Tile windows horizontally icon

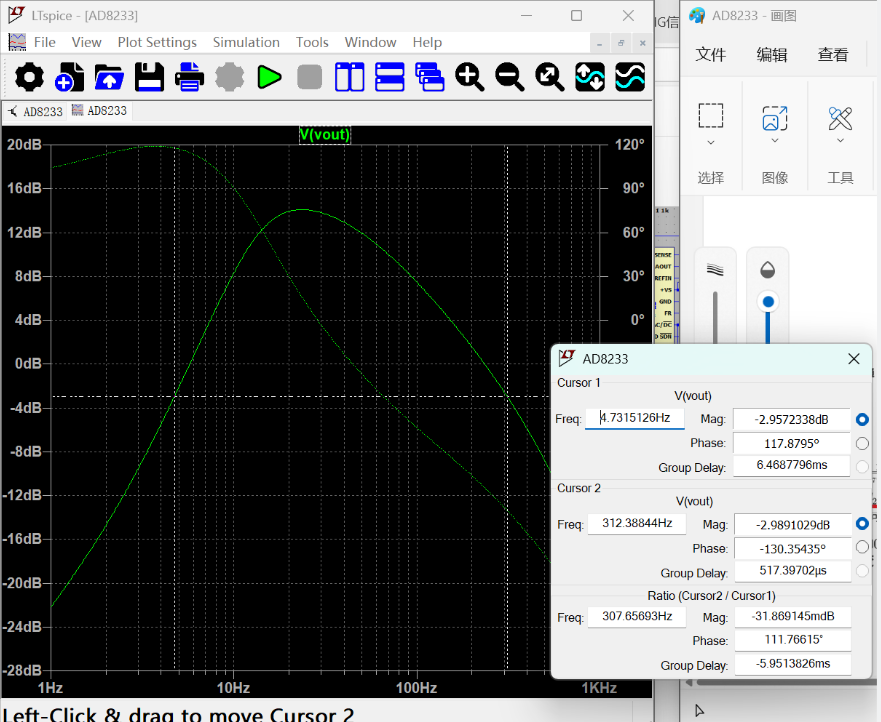point(389,77)
